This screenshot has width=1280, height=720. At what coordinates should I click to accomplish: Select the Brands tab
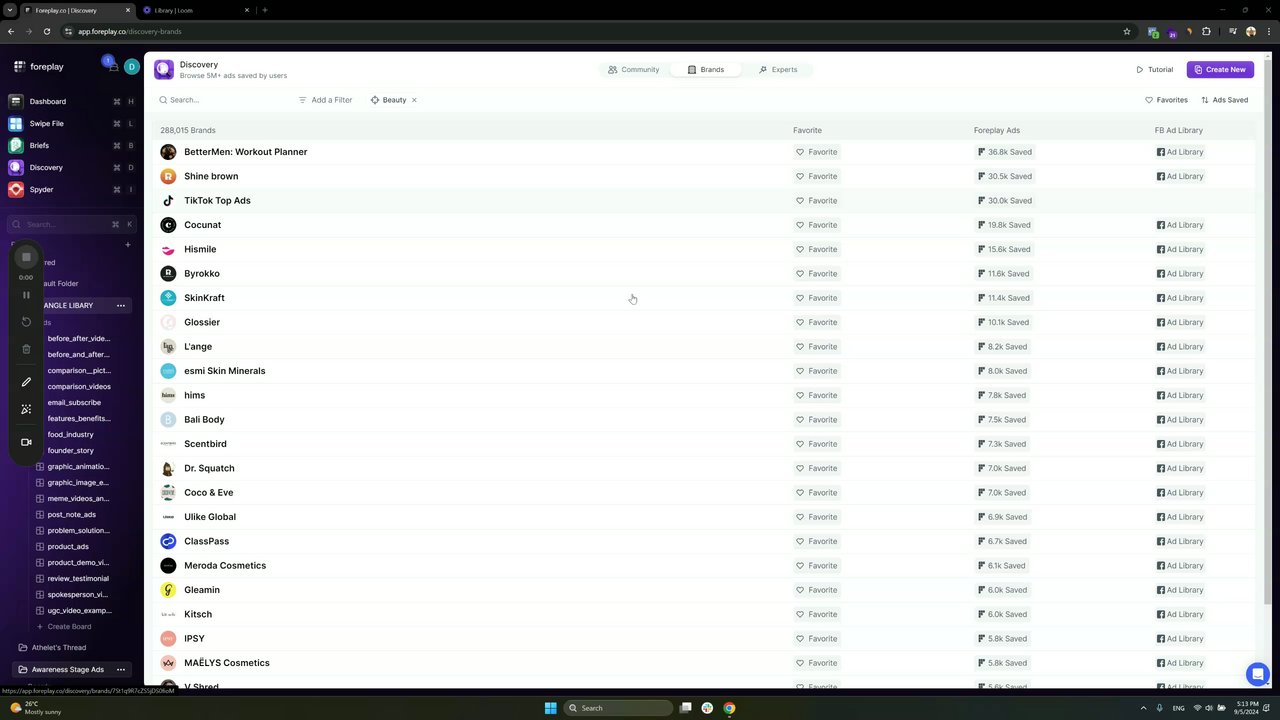coord(705,70)
